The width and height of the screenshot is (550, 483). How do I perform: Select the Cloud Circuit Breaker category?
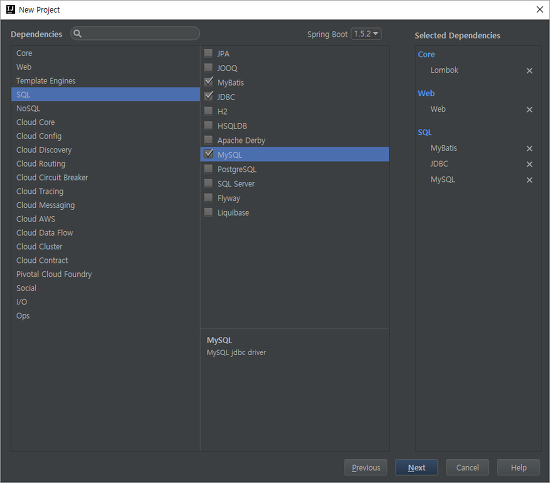(105, 177)
